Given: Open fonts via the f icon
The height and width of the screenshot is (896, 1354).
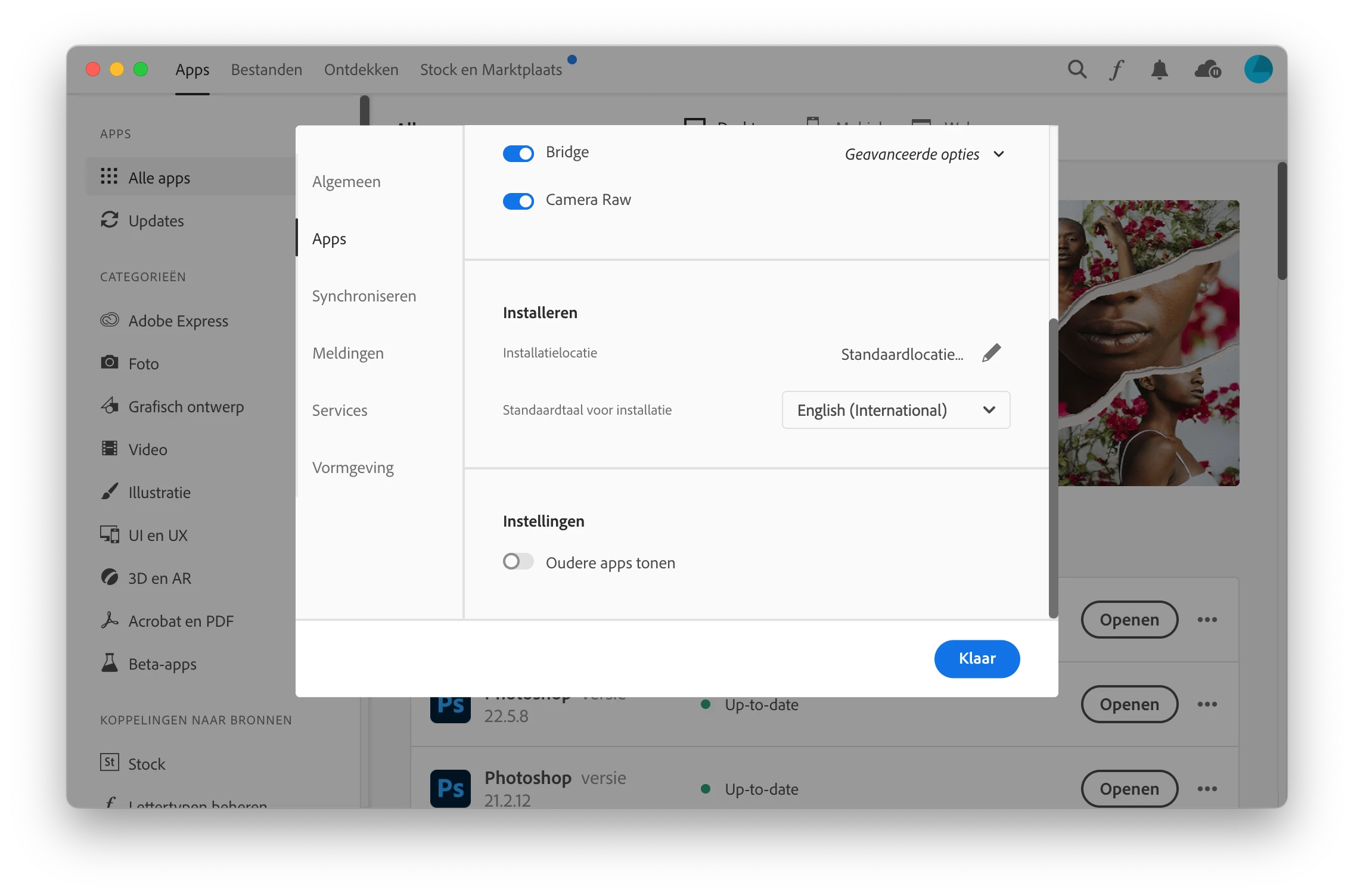Looking at the screenshot, I should [x=1117, y=70].
